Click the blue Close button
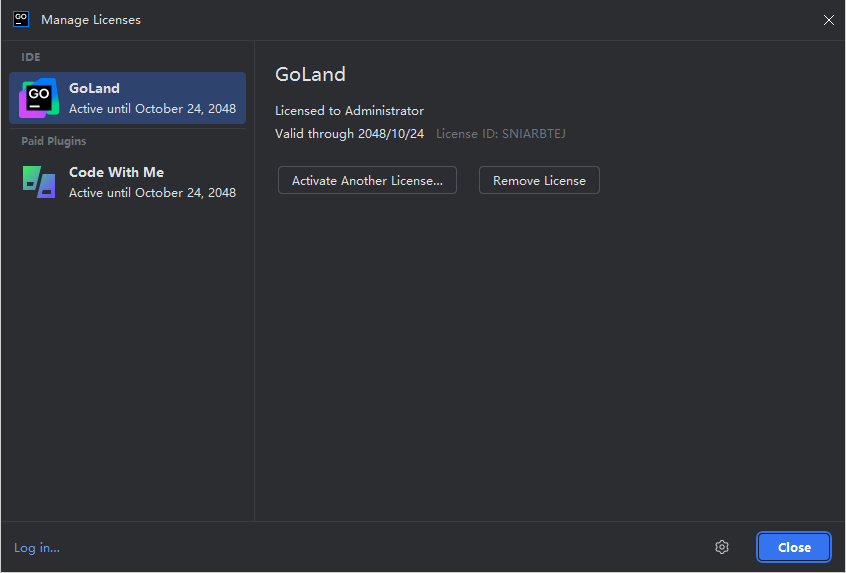 point(794,547)
